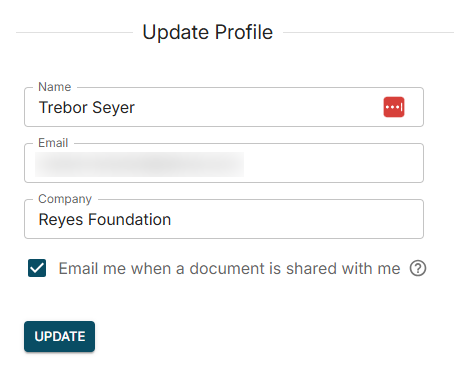Focus the Name input field
454x377 pixels.
click(x=224, y=107)
